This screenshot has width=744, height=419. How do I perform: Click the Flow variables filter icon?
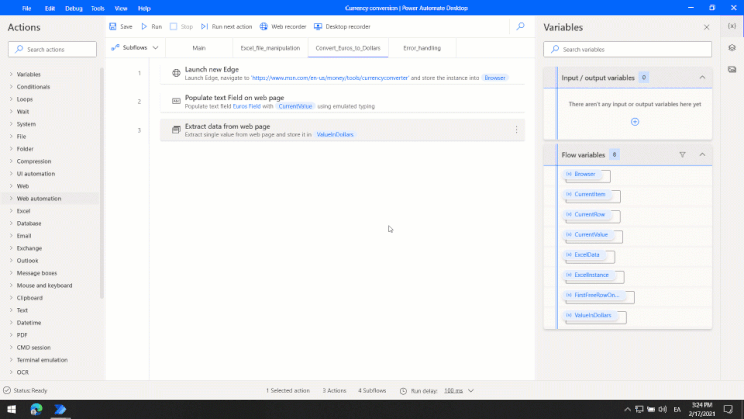682,155
